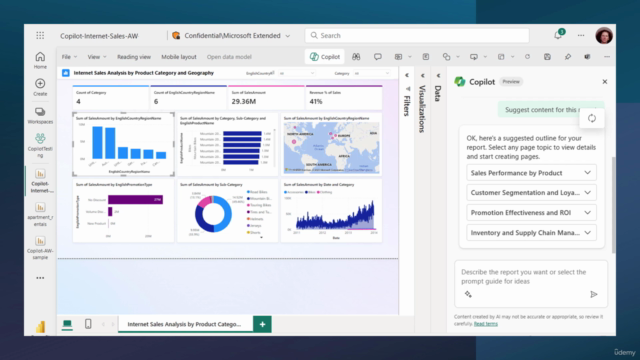
Task: Open Copilot-Internet report in sidebar
Action: [40, 181]
